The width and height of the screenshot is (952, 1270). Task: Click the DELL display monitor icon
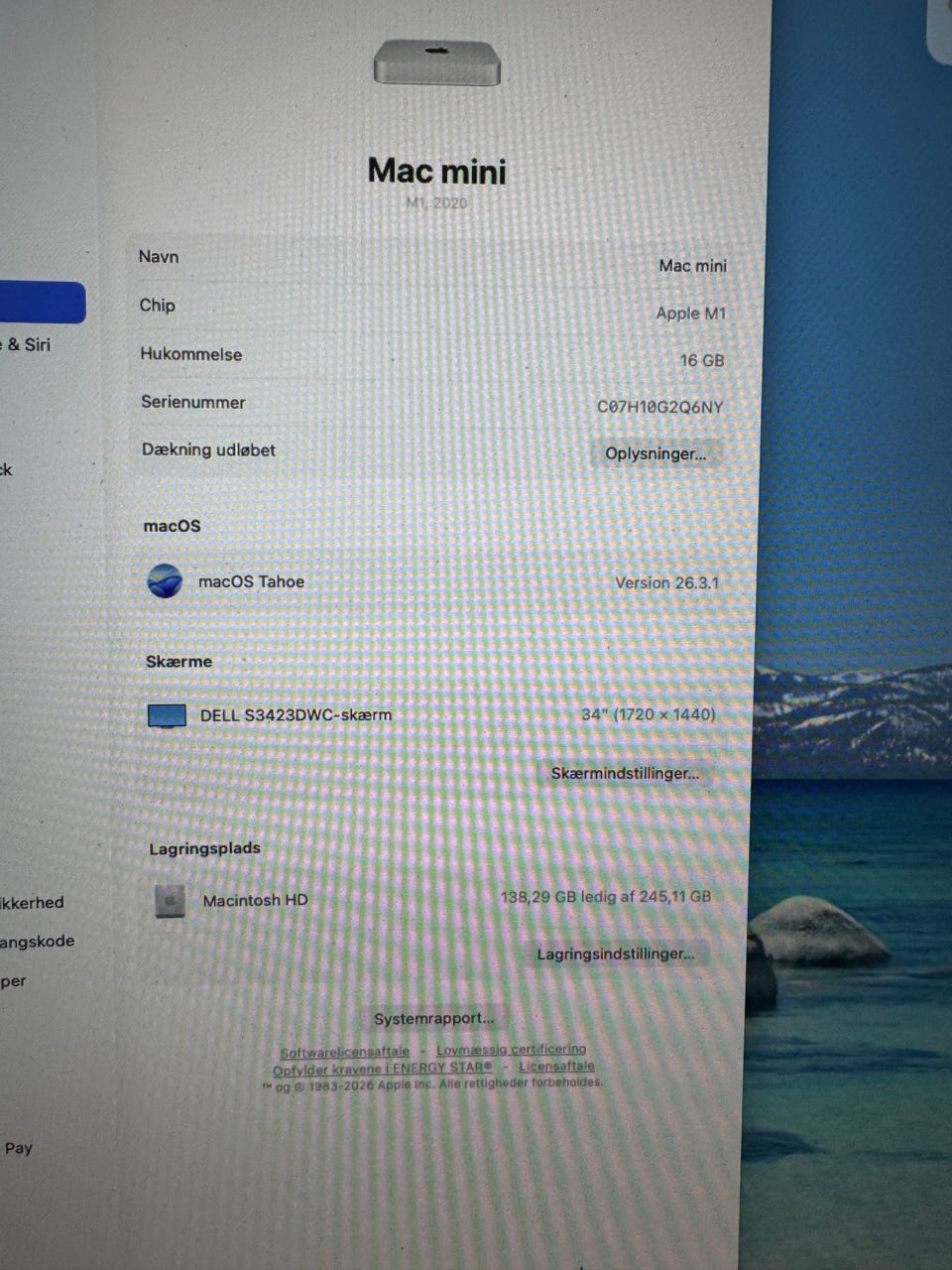click(167, 715)
